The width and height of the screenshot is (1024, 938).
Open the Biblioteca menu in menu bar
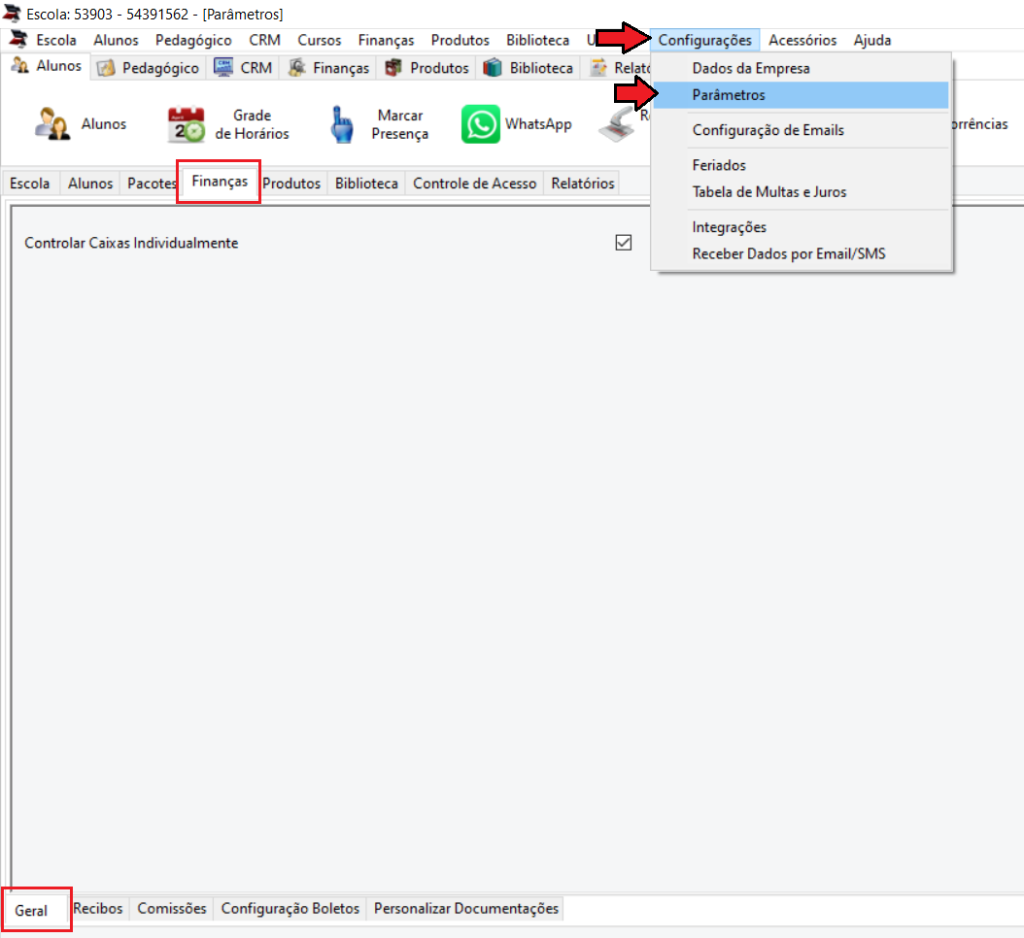pos(537,40)
